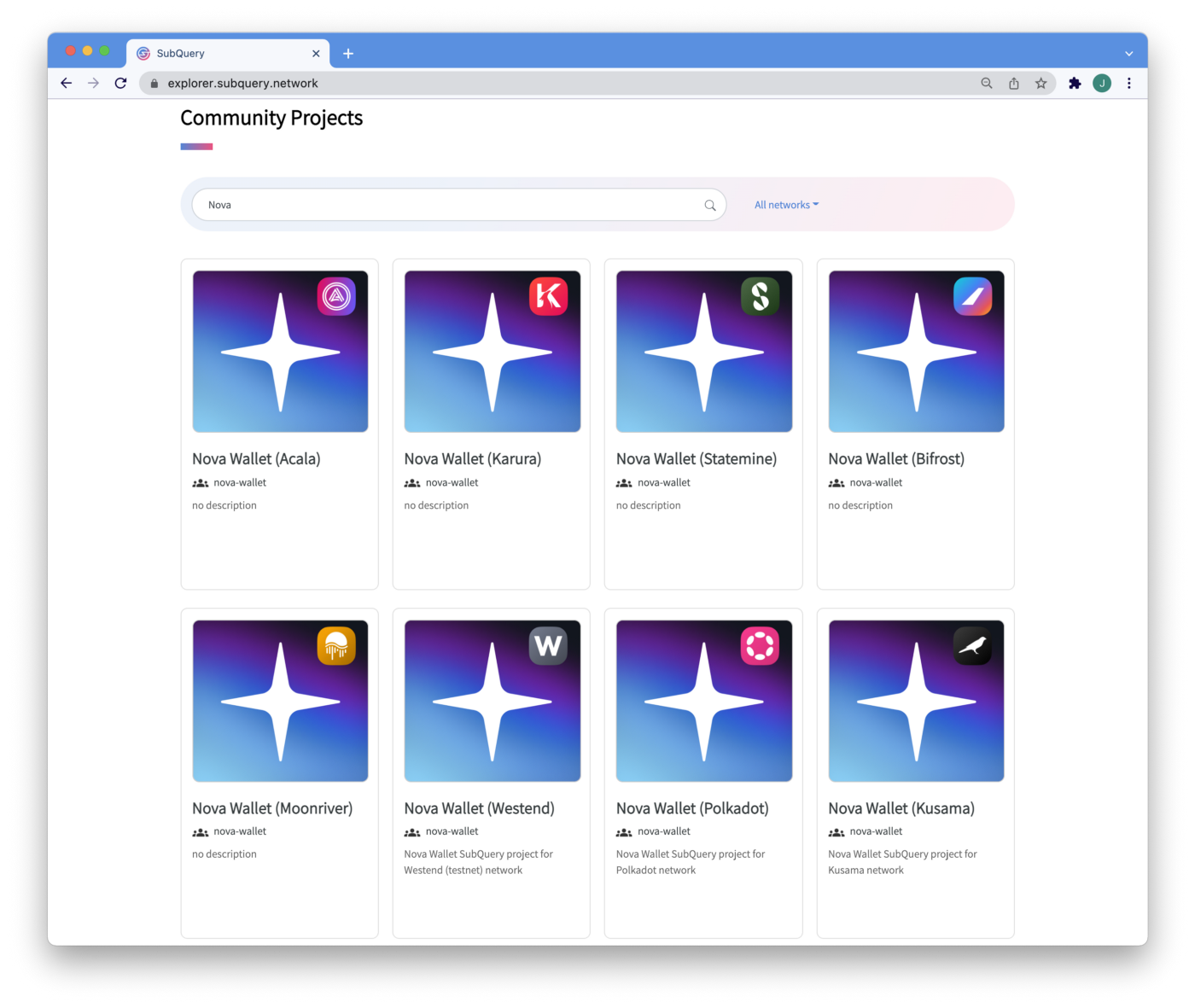Click the Moonriver network badge icon
The width and height of the screenshot is (1195, 1008).
(x=336, y=645)
